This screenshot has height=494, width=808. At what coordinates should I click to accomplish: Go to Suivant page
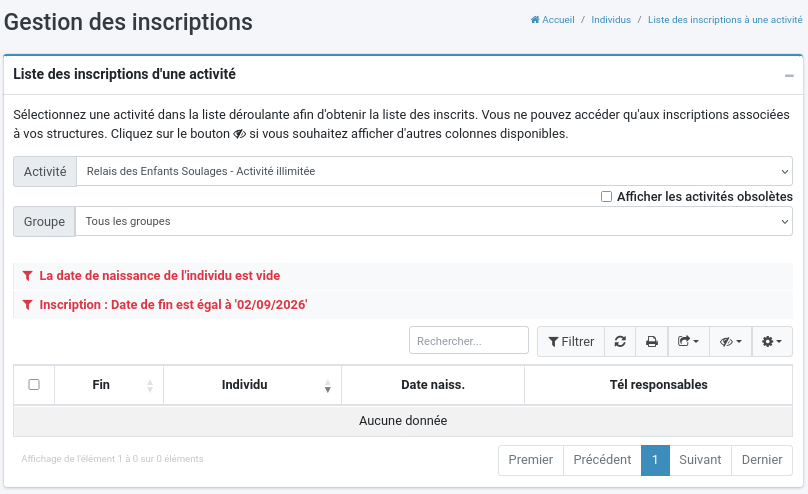click(x=700, y=460)
